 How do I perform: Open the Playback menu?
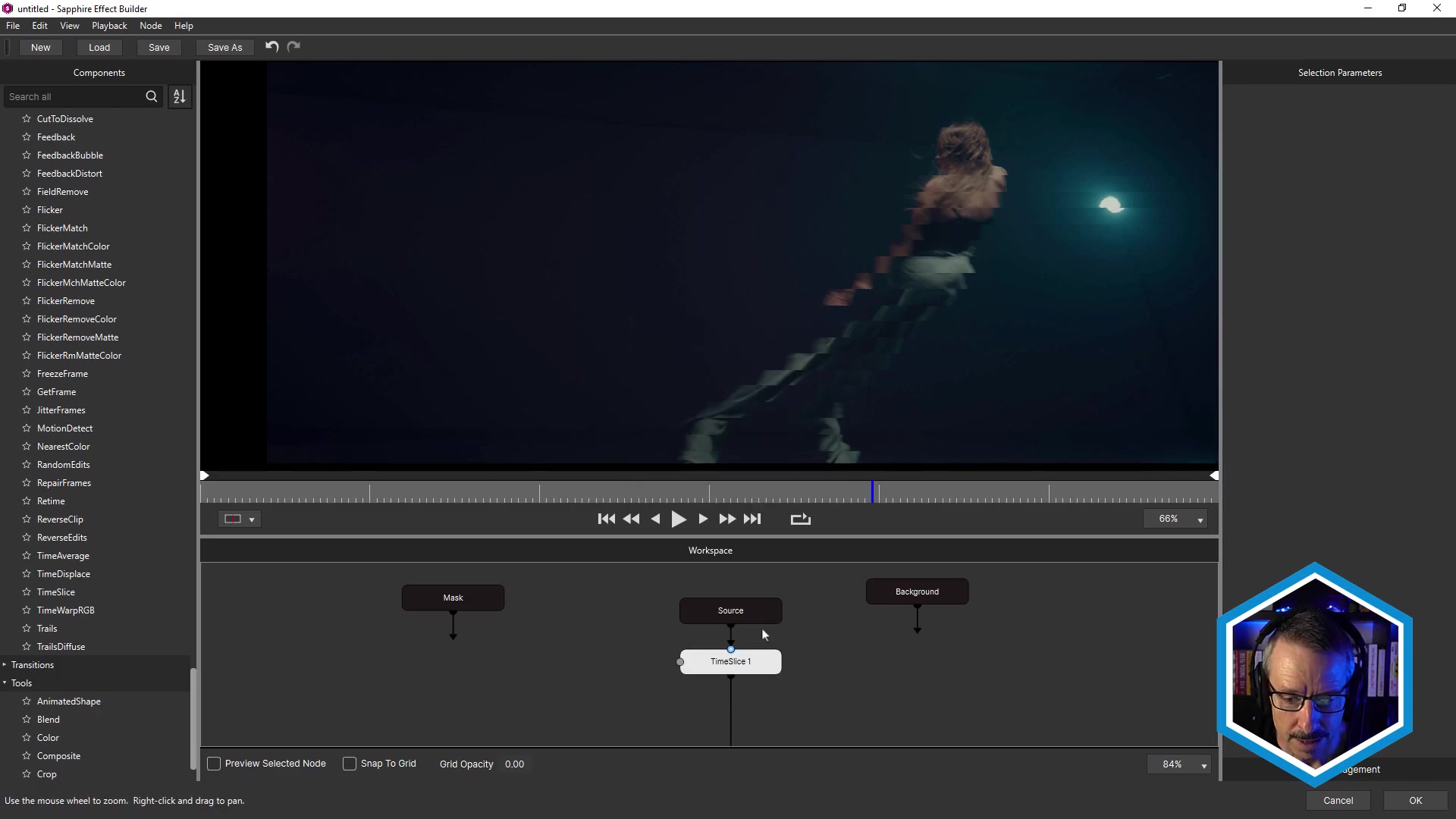(109, 25)
